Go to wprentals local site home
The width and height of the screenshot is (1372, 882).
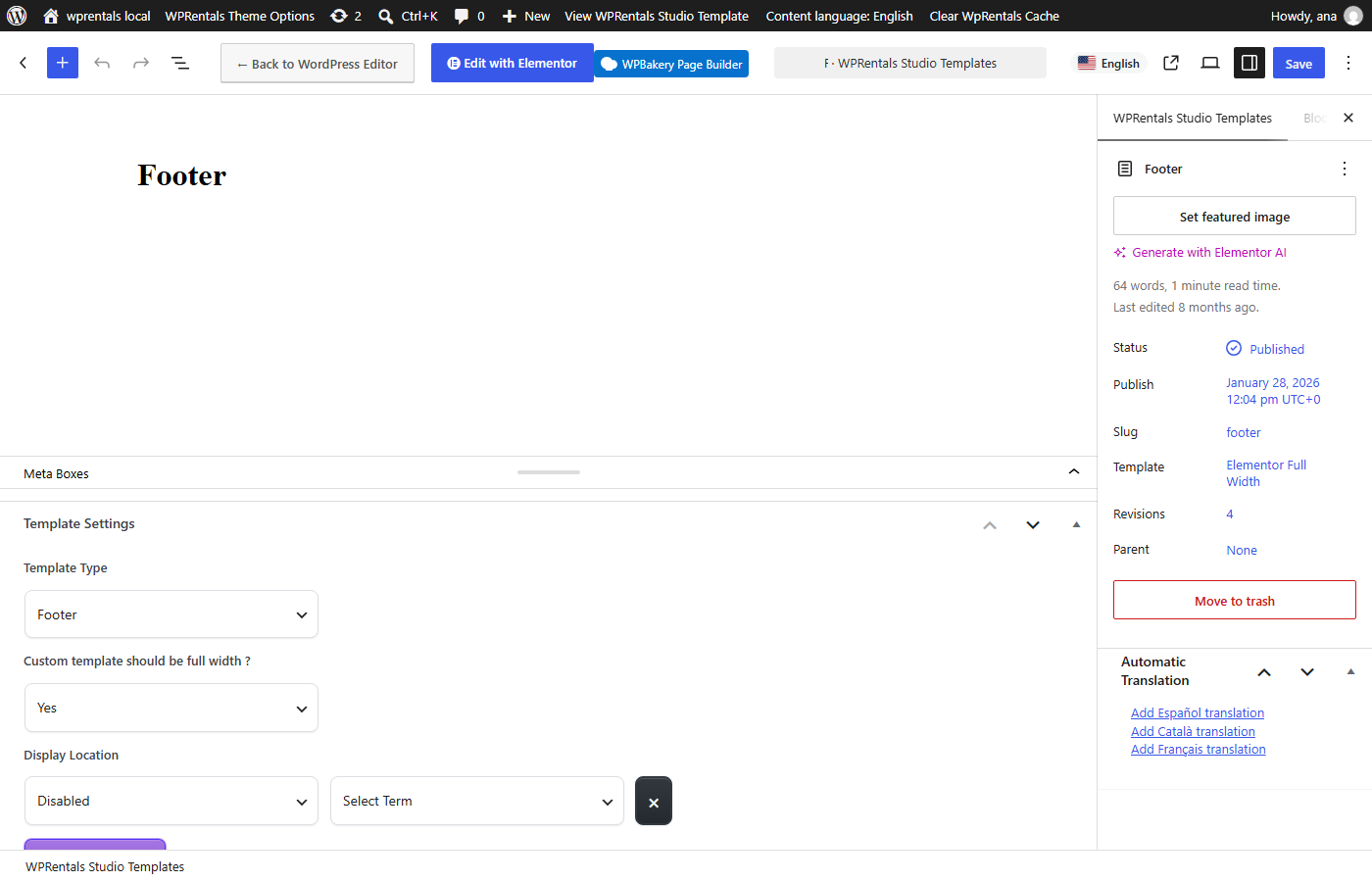click(96, 16)
